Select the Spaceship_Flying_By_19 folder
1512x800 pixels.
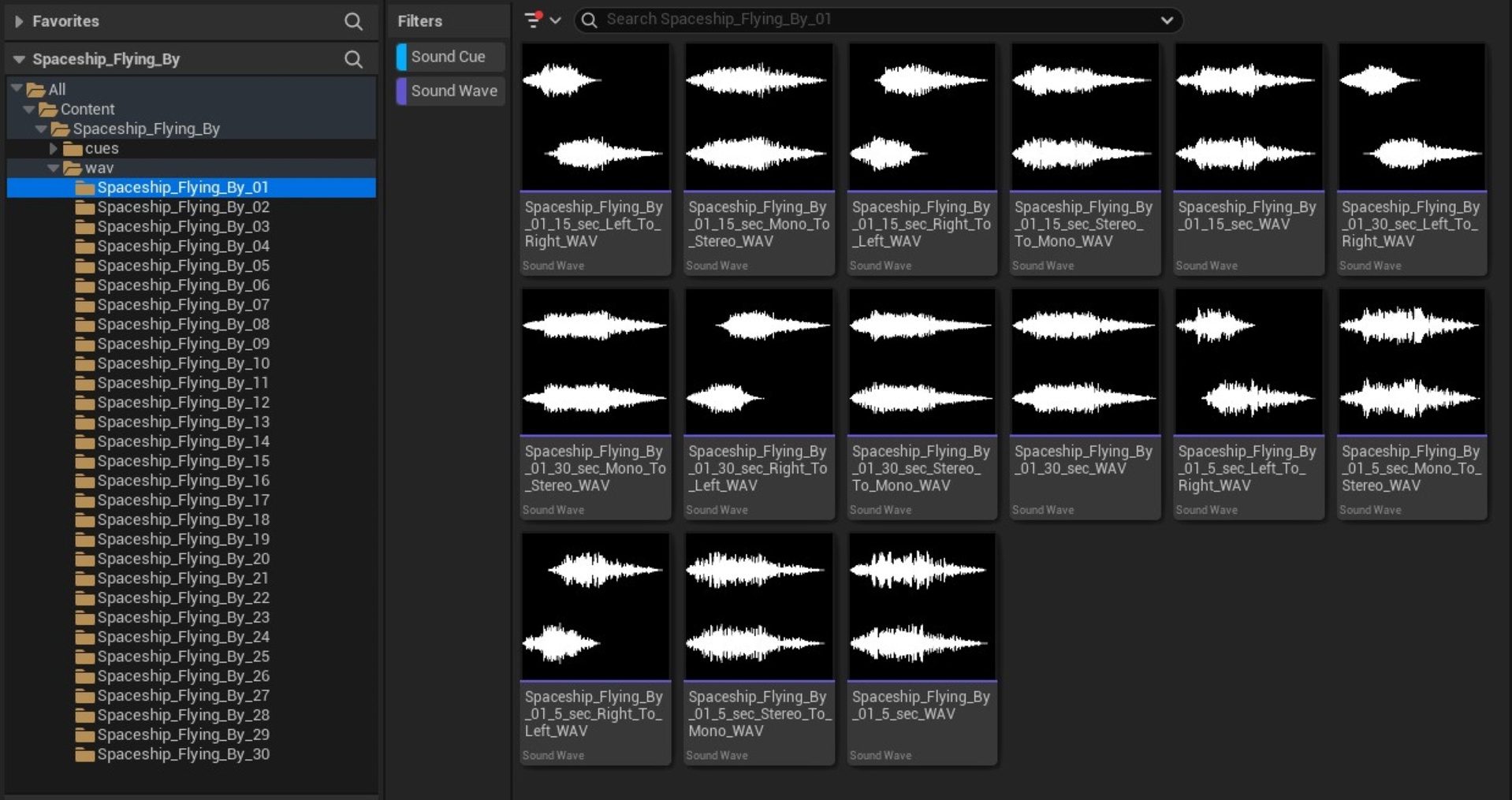191,539
